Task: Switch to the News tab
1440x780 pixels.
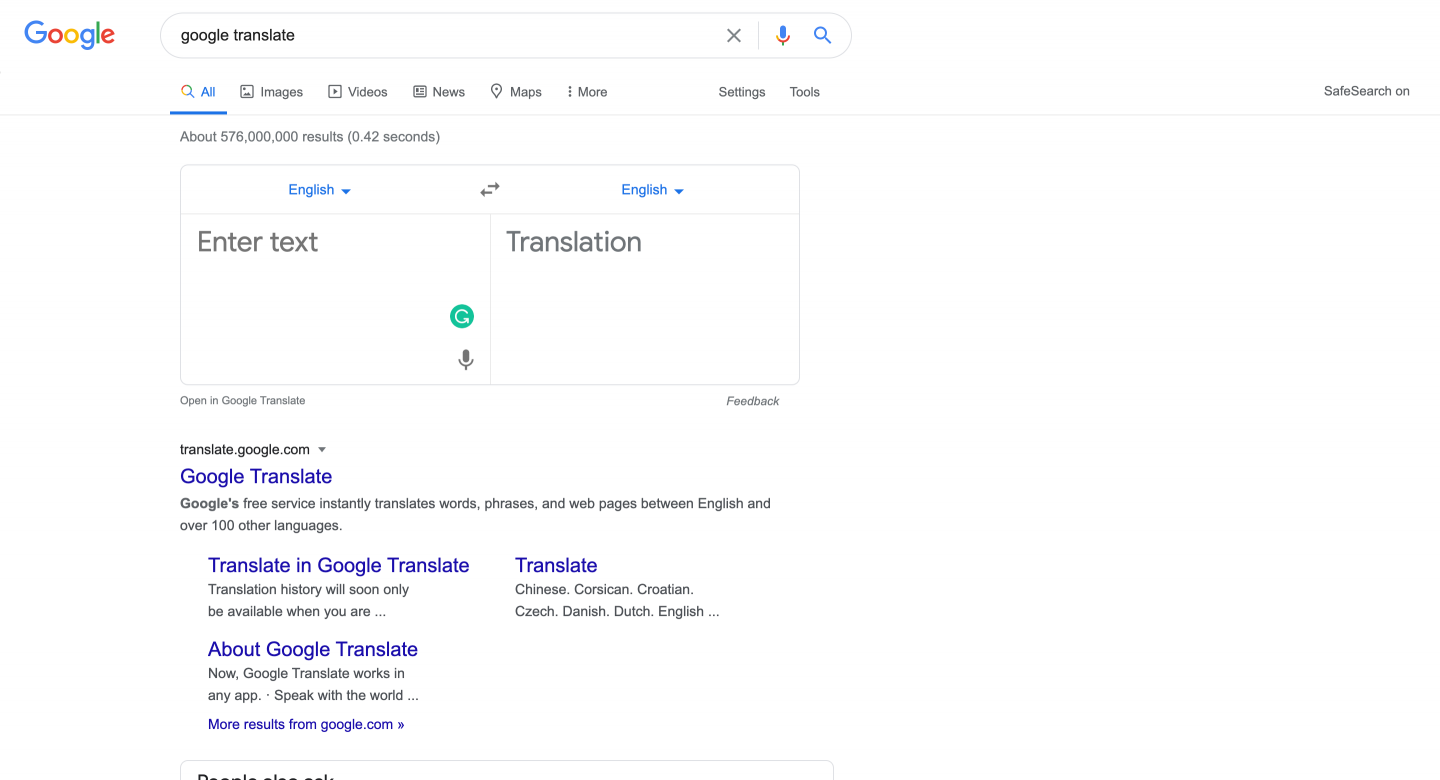Action: (x=439, y=92)
